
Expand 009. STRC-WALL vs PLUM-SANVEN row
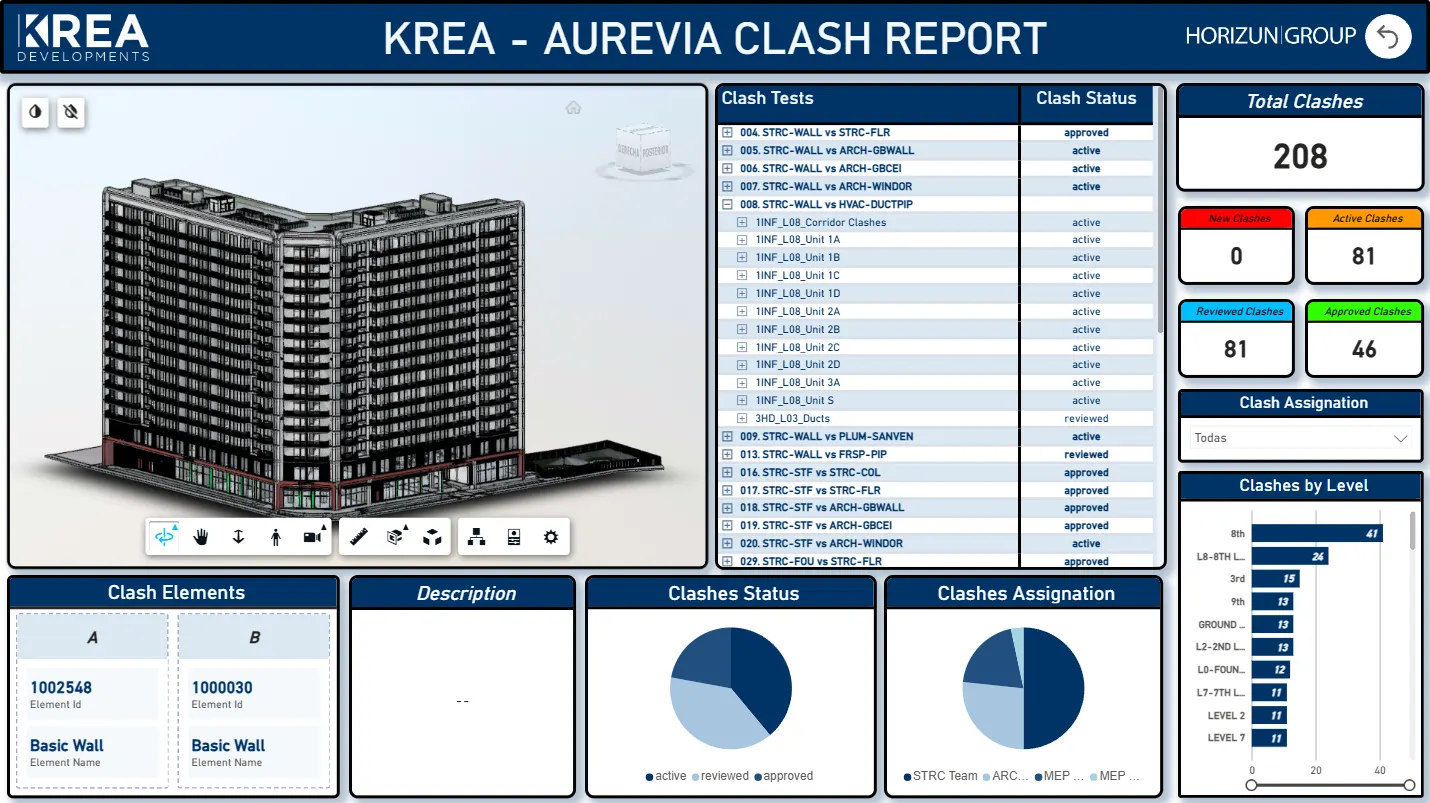(728, 436)
